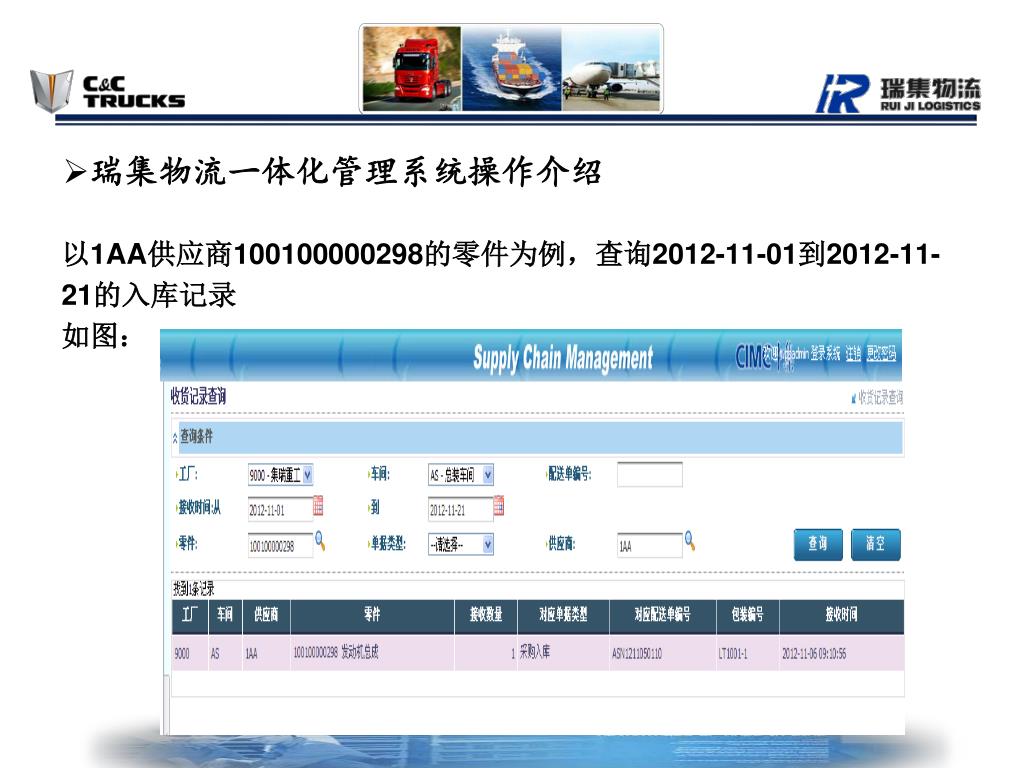Viewport: 1024px width, 768px height.
Task: Click magnifier lookup icon beside supplier 1AA field
Action: point(690,541)
